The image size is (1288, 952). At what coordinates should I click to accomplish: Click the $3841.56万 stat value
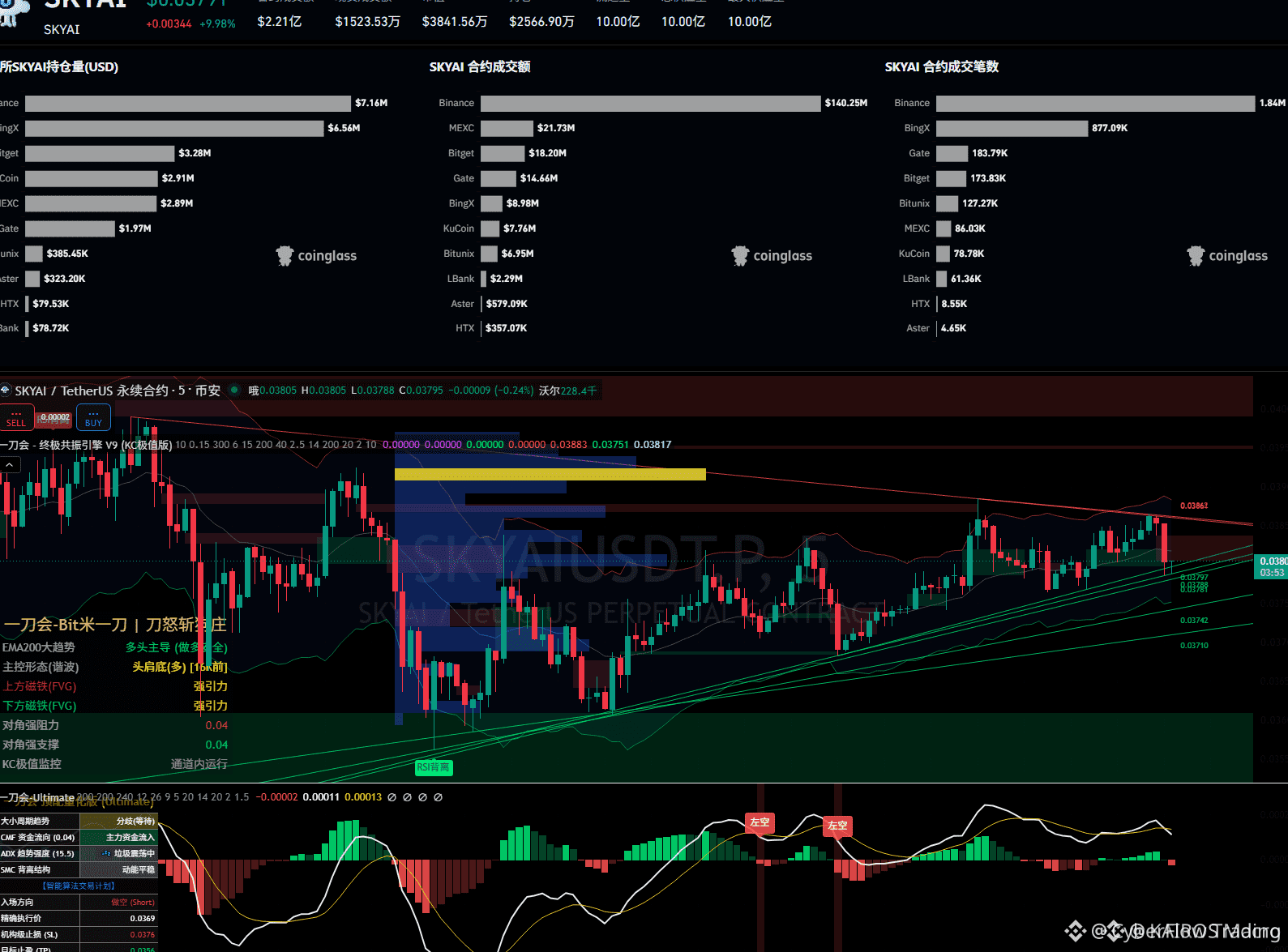(455, 22)
